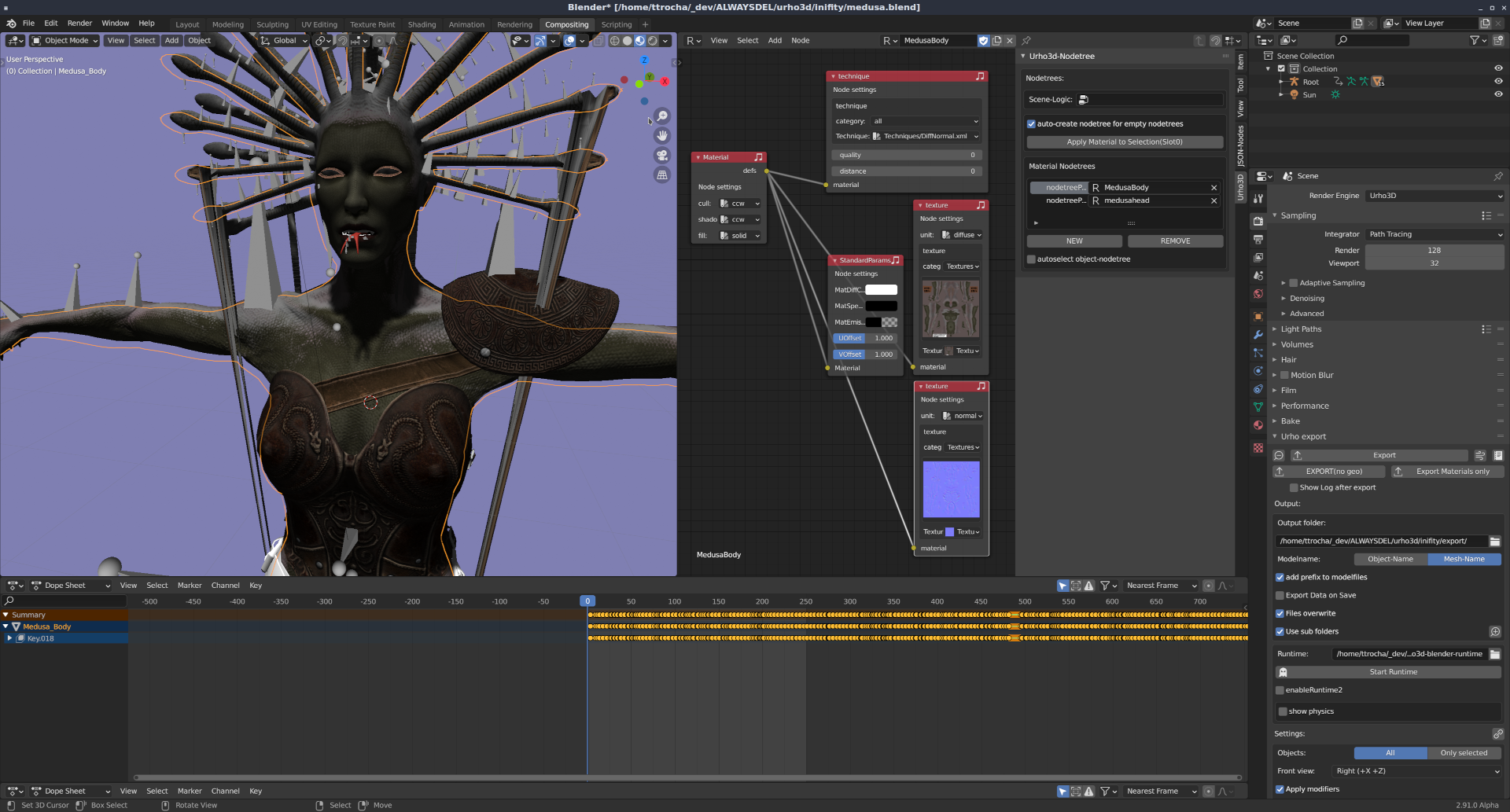Viewport: 1510px width, 812px height.
Task: Open the Modifiers wrench tab icon
Action: (x=1258, y=334)
